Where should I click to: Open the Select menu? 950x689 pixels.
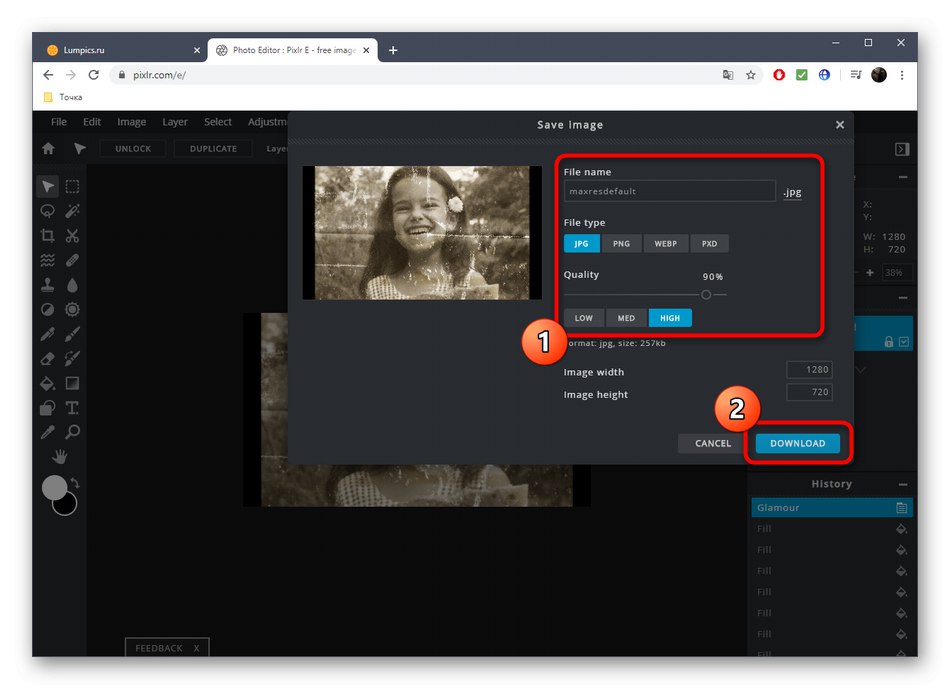pyautogui.click(x=218, y=122)
